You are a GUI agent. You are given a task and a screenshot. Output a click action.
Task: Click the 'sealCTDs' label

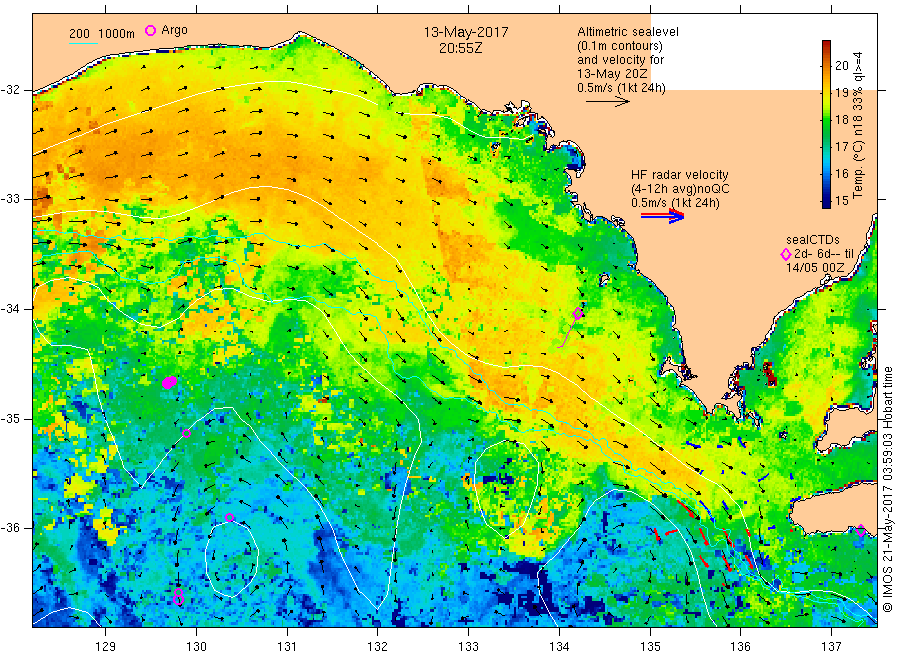click(813, 240)
